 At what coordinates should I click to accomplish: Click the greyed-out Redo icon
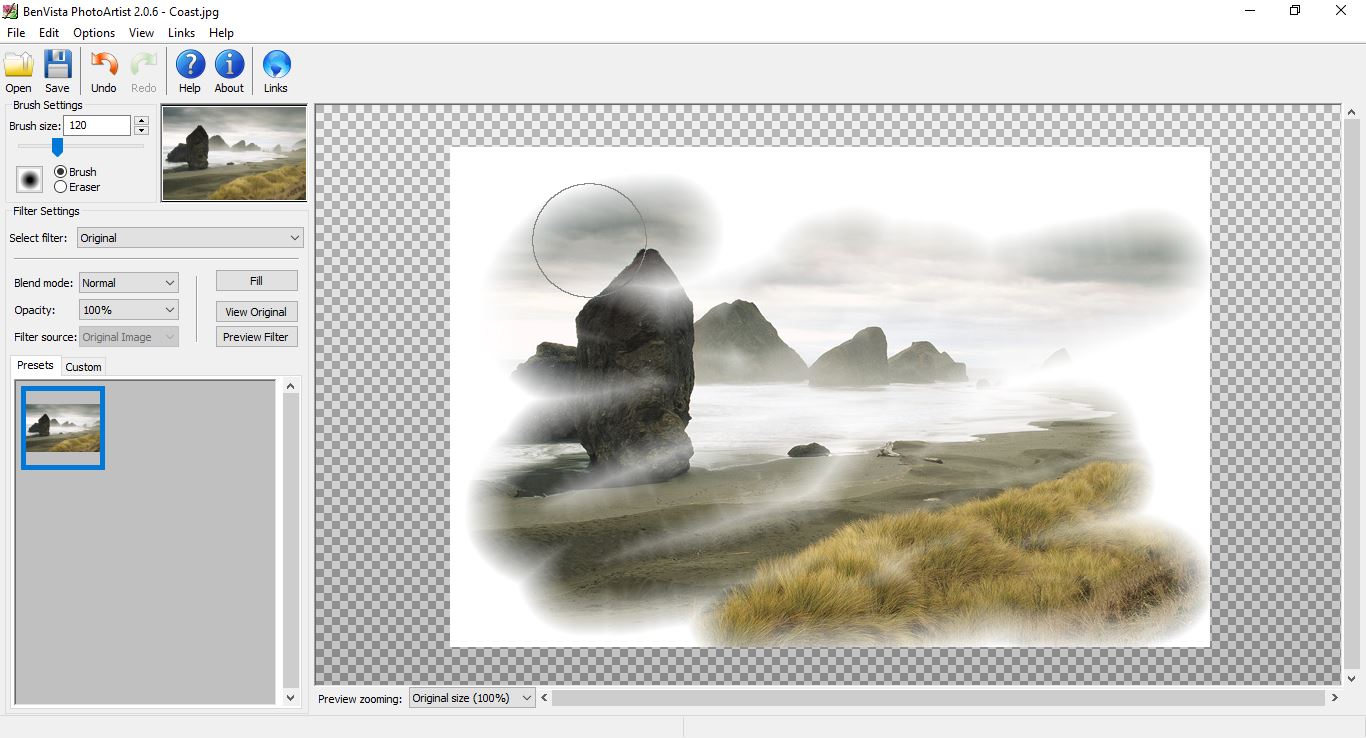(x=144, y=66)
